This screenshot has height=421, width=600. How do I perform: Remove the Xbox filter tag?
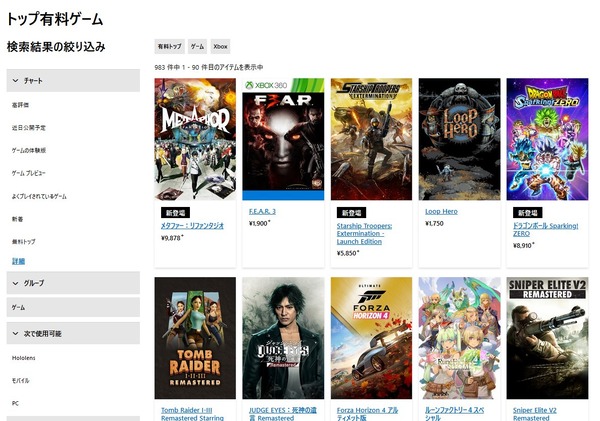coord(220,46)
